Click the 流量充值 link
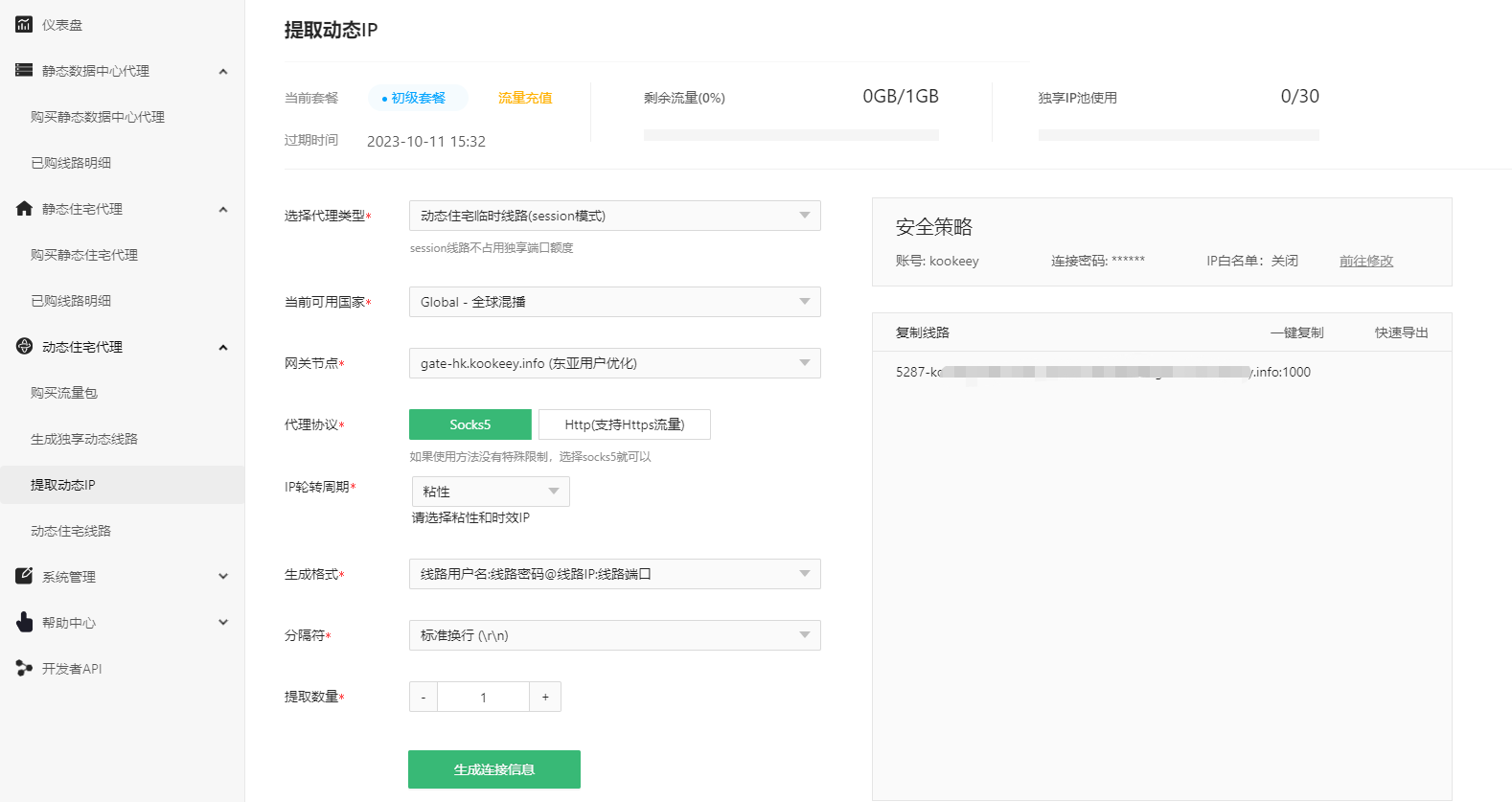The height and width of the screenshot is (802, 1512). (x=525, y=98)
